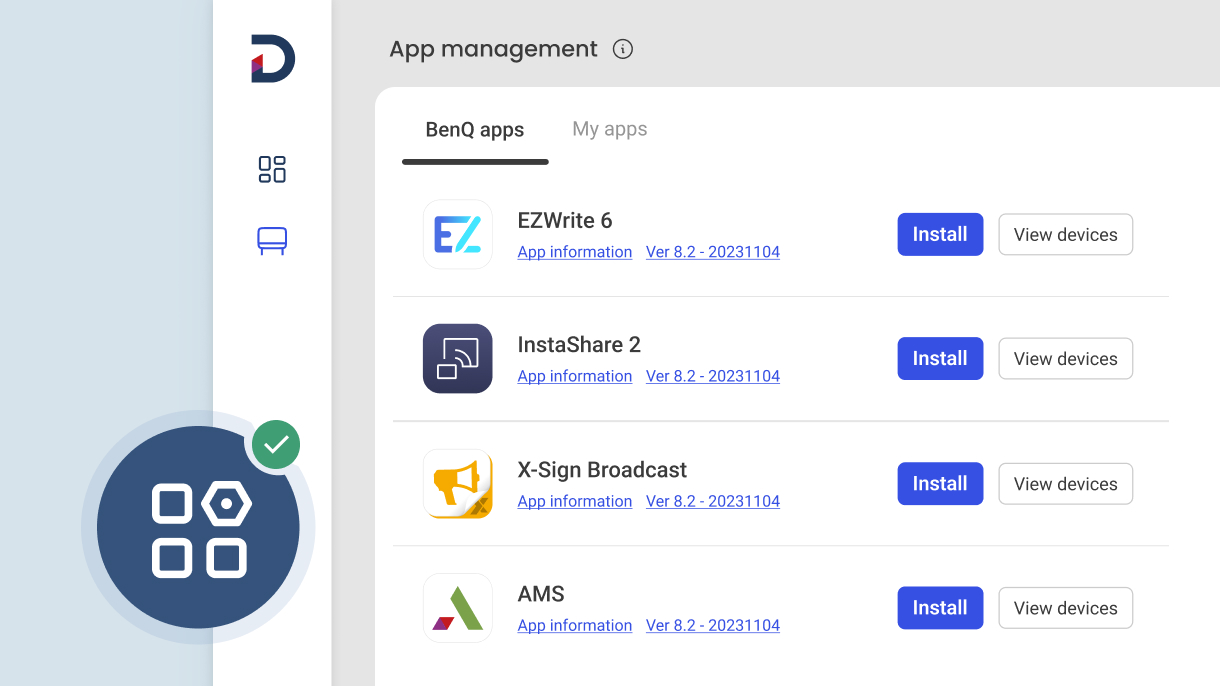Screen dimensions: 1220x686
Task: Click the InstaShare 2 app icon
Action: (x=457, y=358)
